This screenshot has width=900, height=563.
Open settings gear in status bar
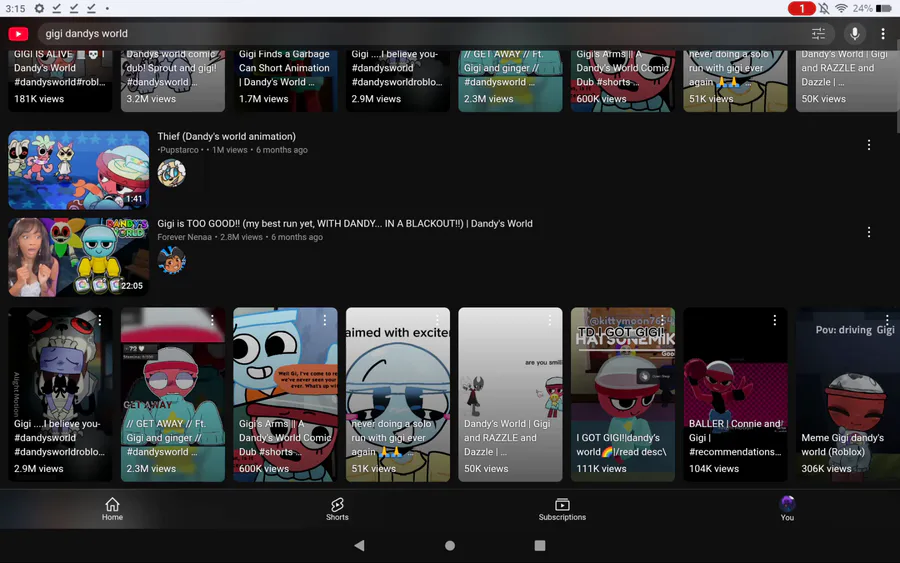[x=39, y=8]
